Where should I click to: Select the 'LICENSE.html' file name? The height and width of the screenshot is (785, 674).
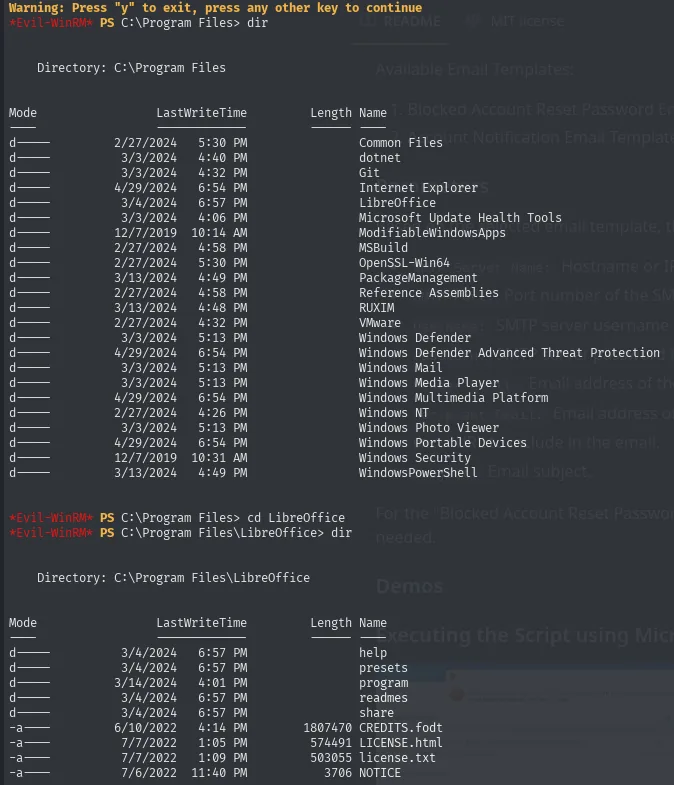click(401, 743)
